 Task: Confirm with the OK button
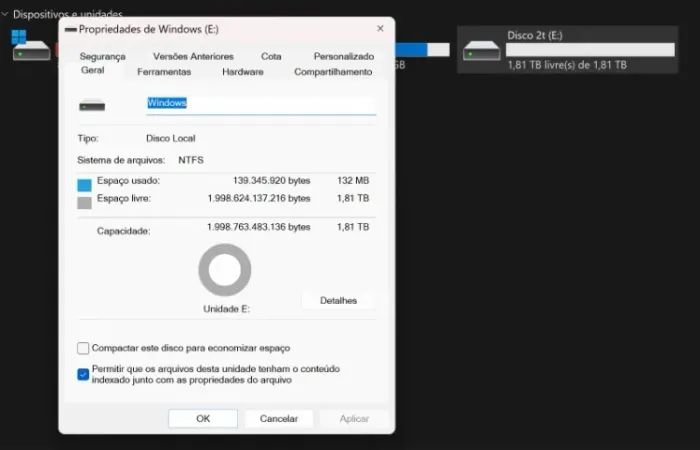[203, 419]
